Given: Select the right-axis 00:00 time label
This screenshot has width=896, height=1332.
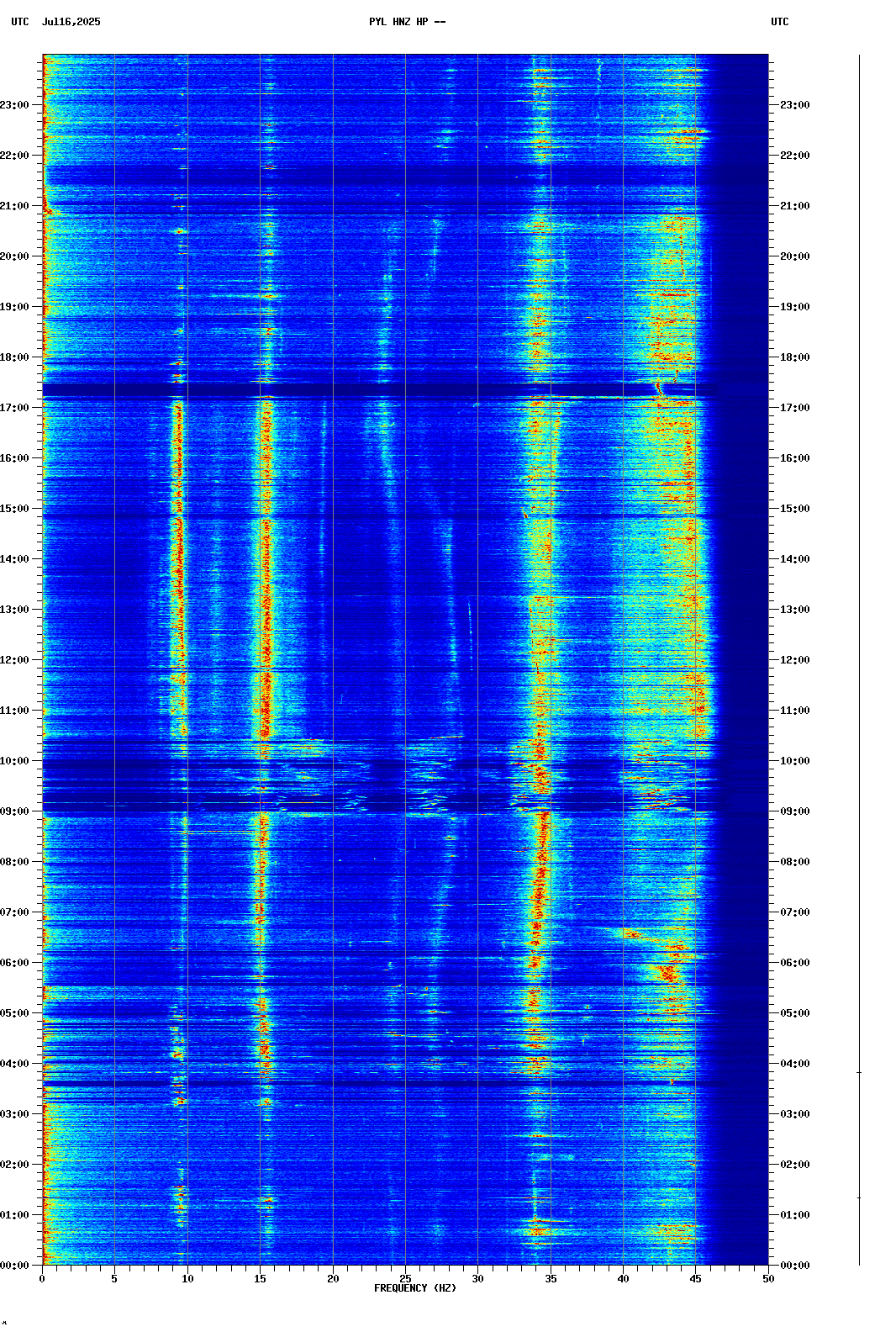Looking at the screenshot, I should point(795,1266).
